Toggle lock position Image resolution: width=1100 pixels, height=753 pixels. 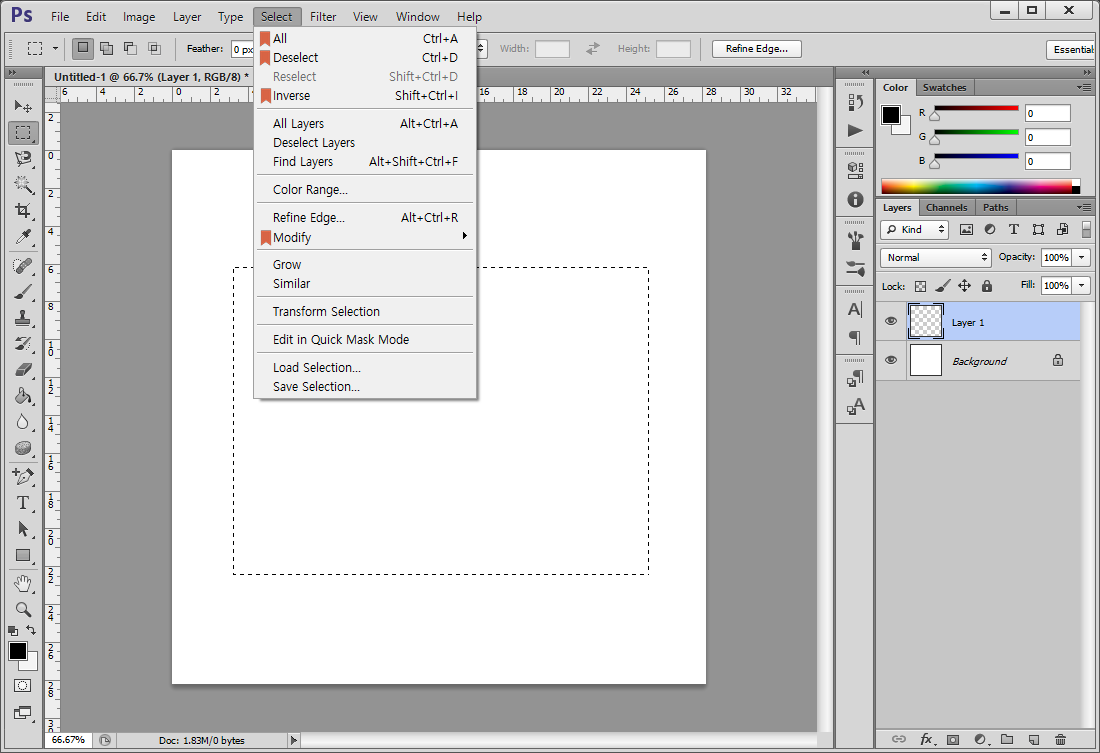tap(965, 286)
